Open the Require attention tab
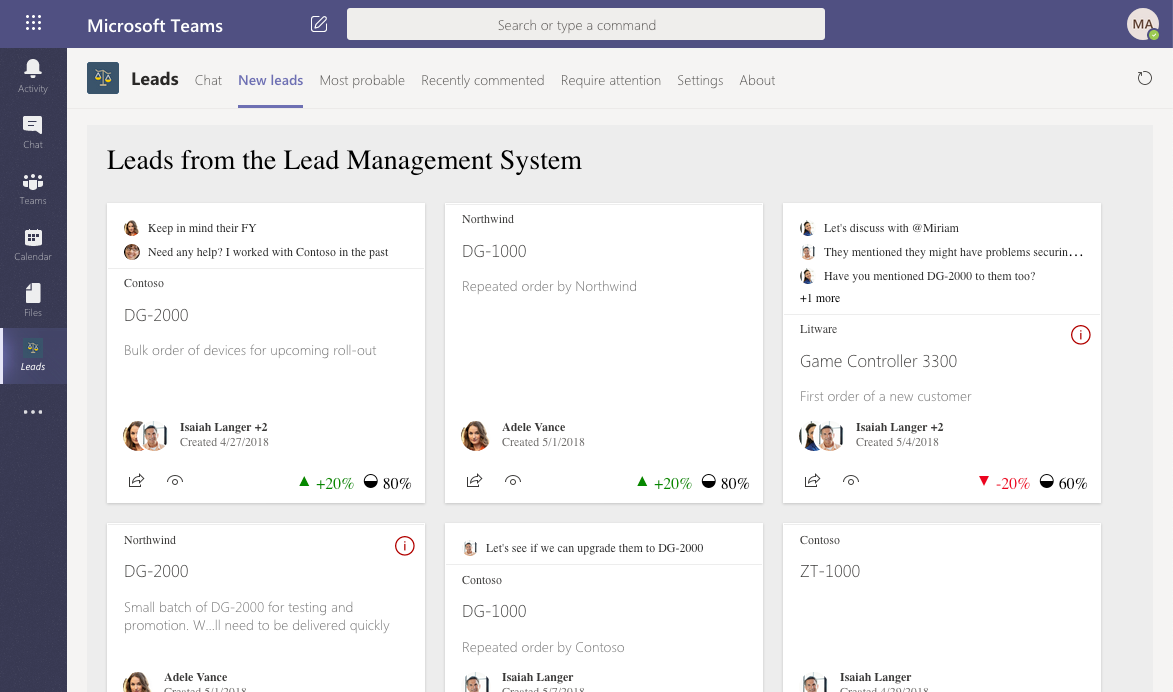Viewport: 1173px width, 692px height. (610, 80)
